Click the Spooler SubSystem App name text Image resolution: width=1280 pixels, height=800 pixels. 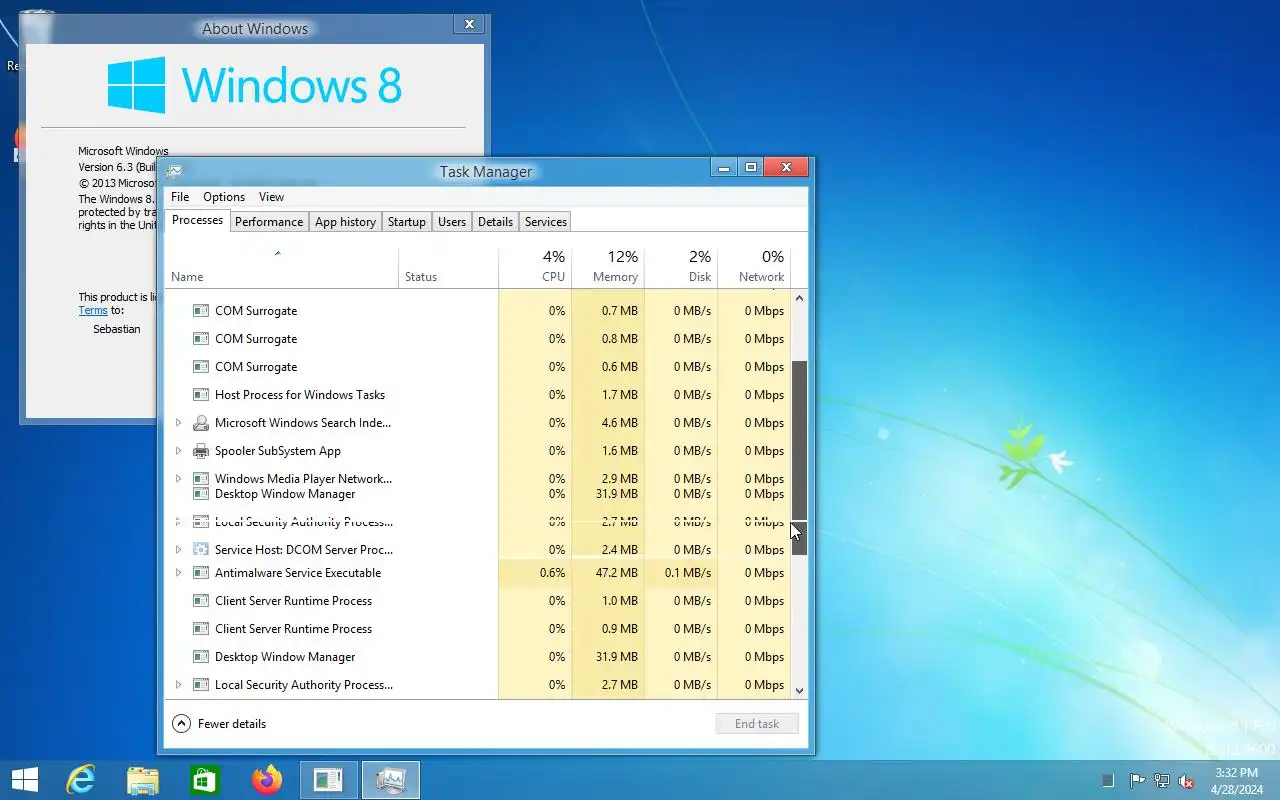tap(278, 451)
